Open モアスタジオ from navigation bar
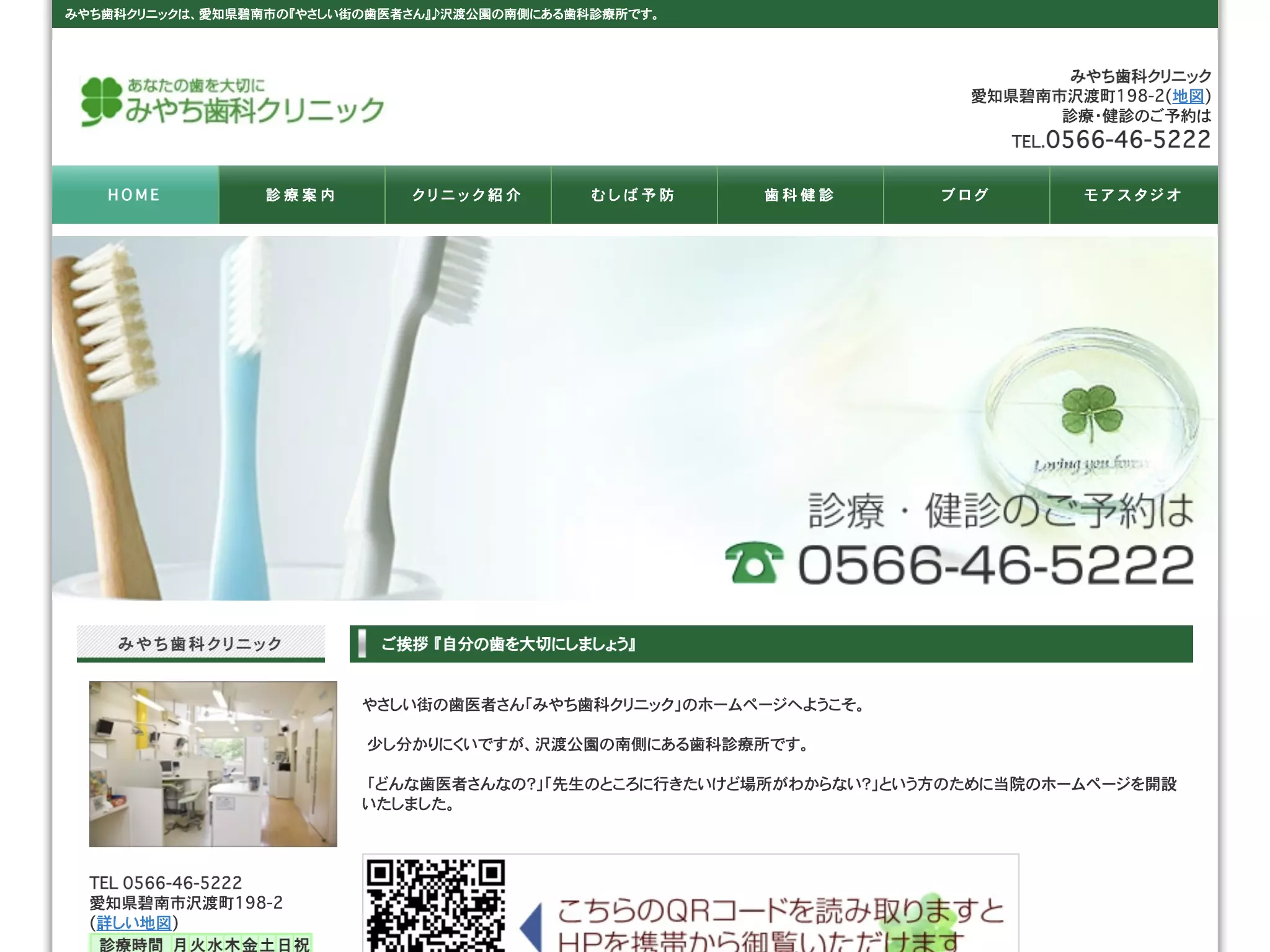Viewport: 1270px width, 952px height. click(x=1134, y=195)
